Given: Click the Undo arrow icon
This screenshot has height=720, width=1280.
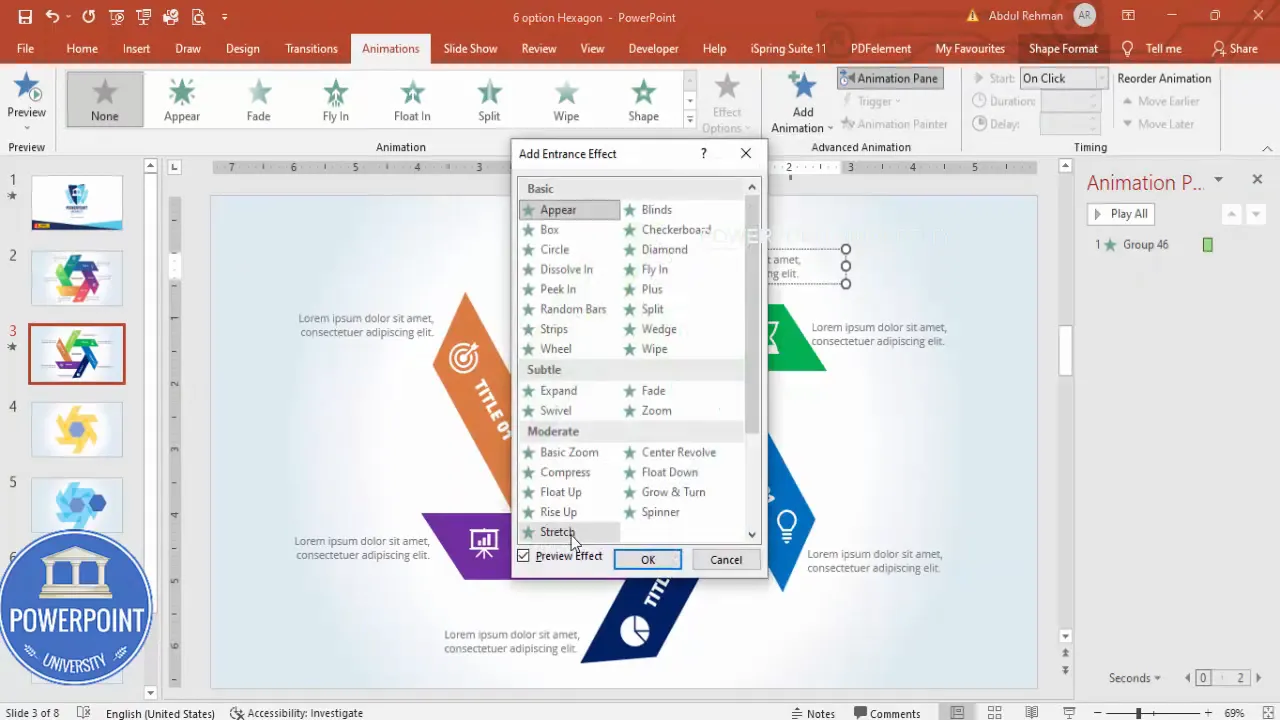Looking at the screenshot, I should [x=52, y=17].
